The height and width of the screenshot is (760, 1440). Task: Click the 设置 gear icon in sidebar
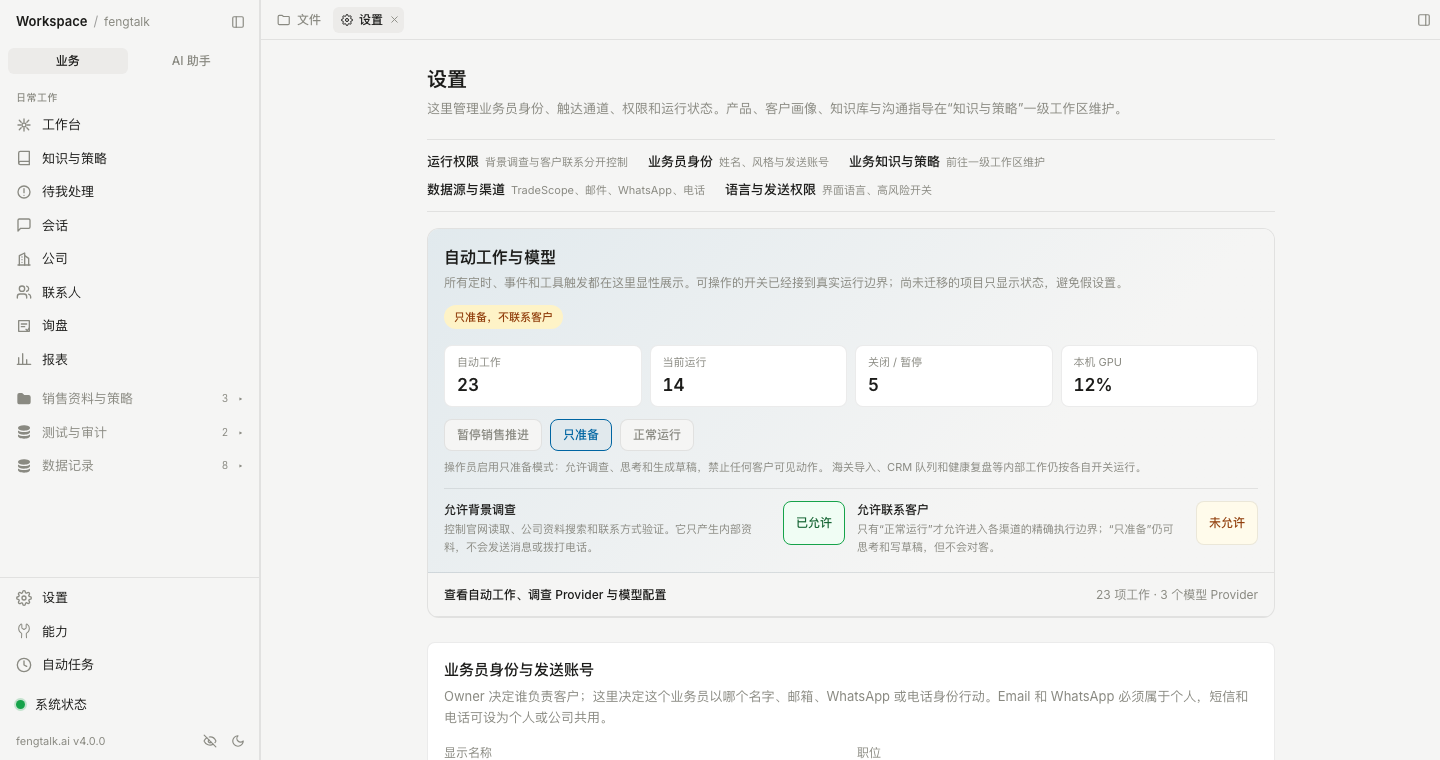[x=24, y=598]
